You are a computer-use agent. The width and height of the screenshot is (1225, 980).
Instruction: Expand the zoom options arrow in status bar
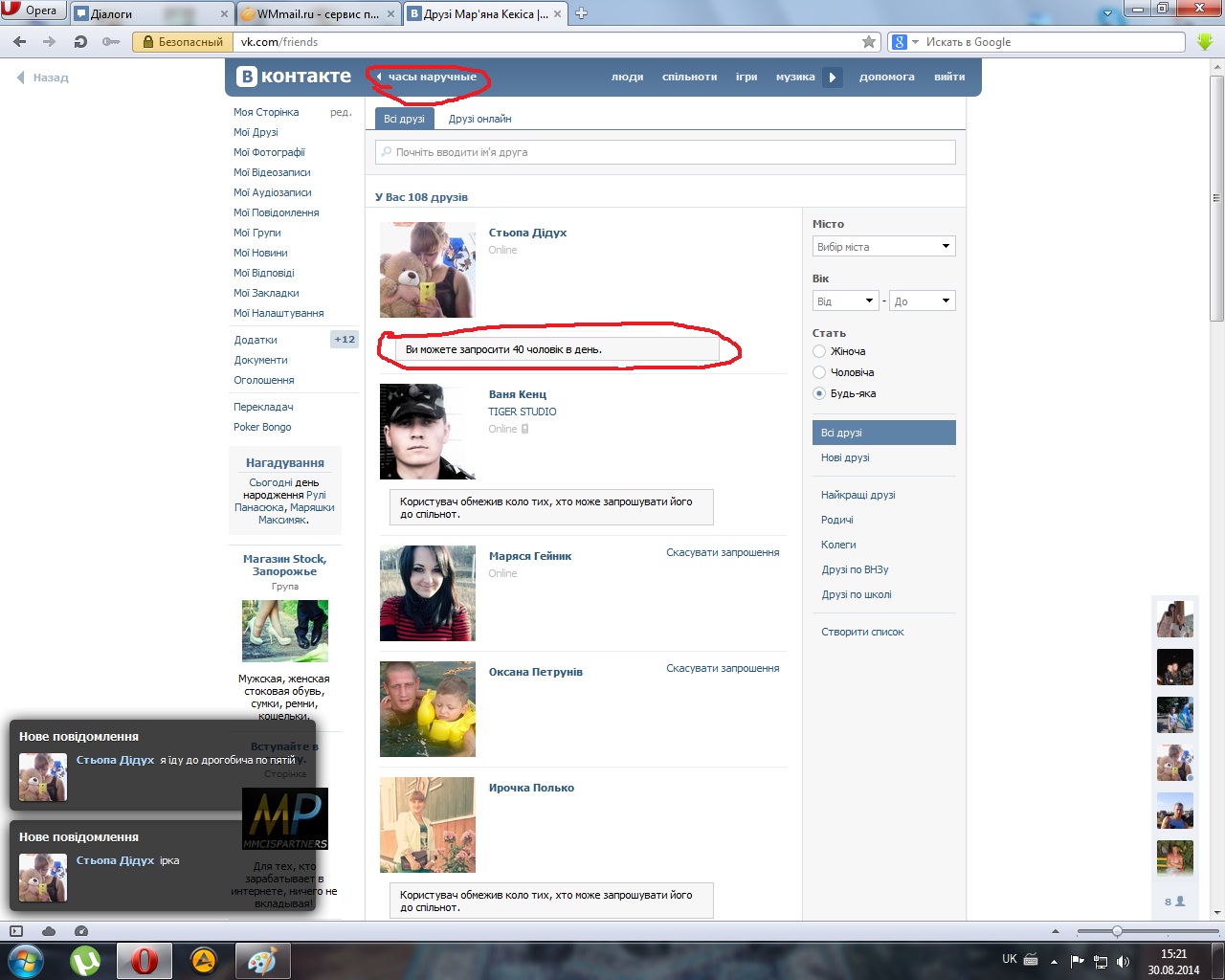point(1056,931)
